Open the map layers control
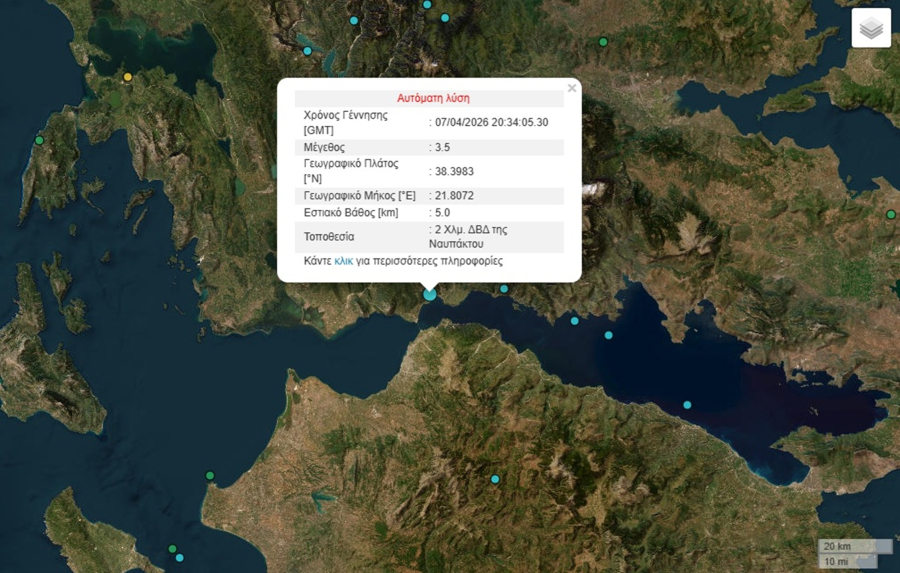The image size is (900, 573). (x=870, y=28)
